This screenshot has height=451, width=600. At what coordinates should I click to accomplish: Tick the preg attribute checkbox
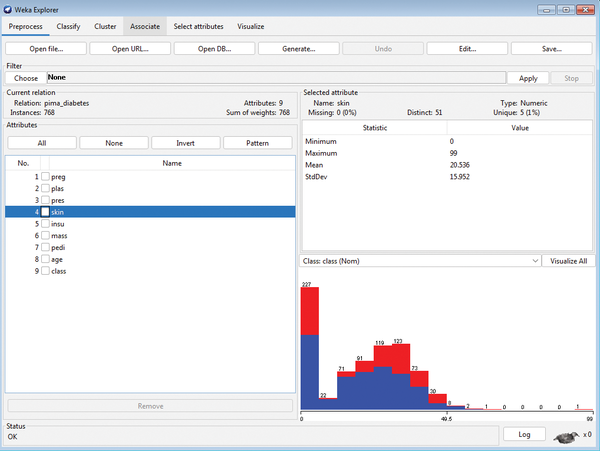[46, 176]
